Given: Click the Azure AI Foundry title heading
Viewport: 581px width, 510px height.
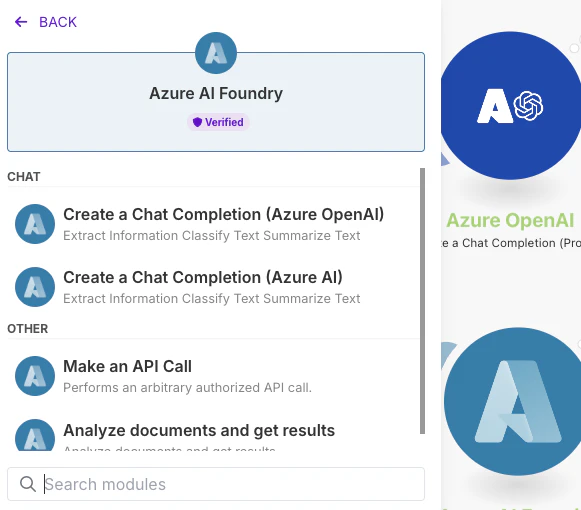Looking at the screenshot, I should (216, 93).
